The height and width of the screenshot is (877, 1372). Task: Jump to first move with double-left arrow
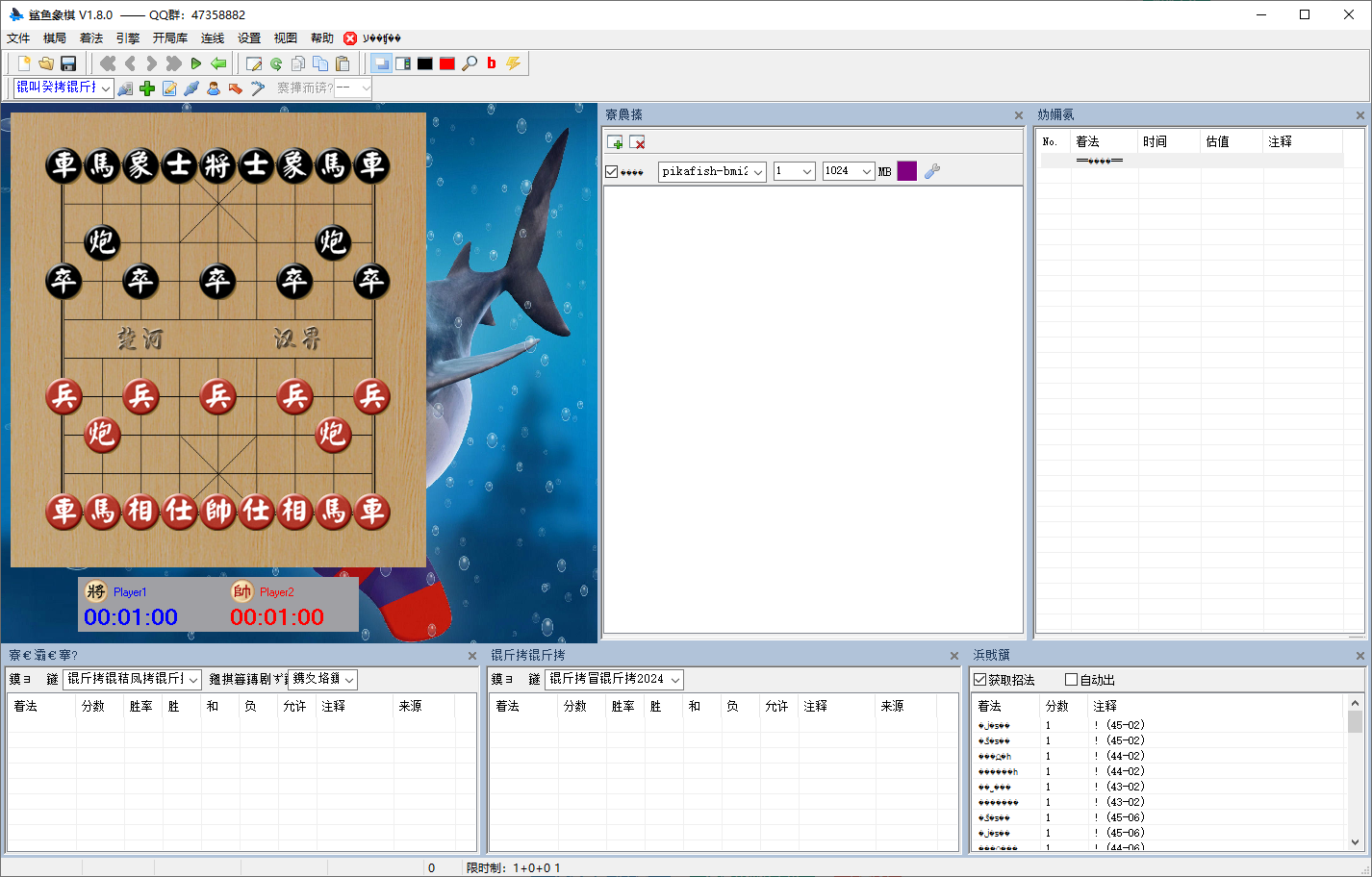click(x=108, y=63)
